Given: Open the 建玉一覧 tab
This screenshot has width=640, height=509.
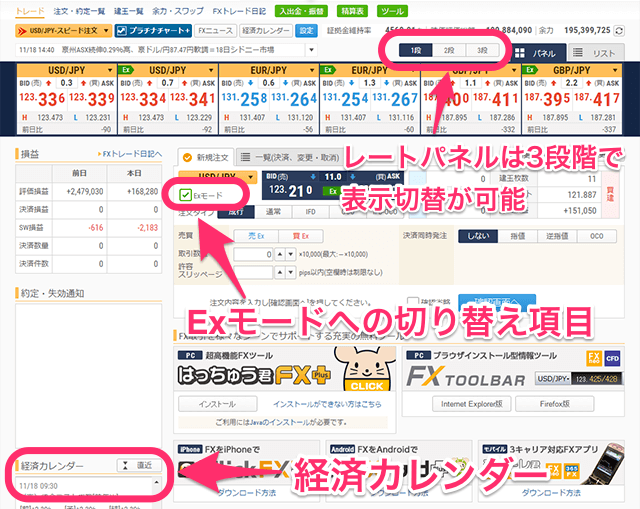Looking at the screenshot, I should (x=129, y=11).
